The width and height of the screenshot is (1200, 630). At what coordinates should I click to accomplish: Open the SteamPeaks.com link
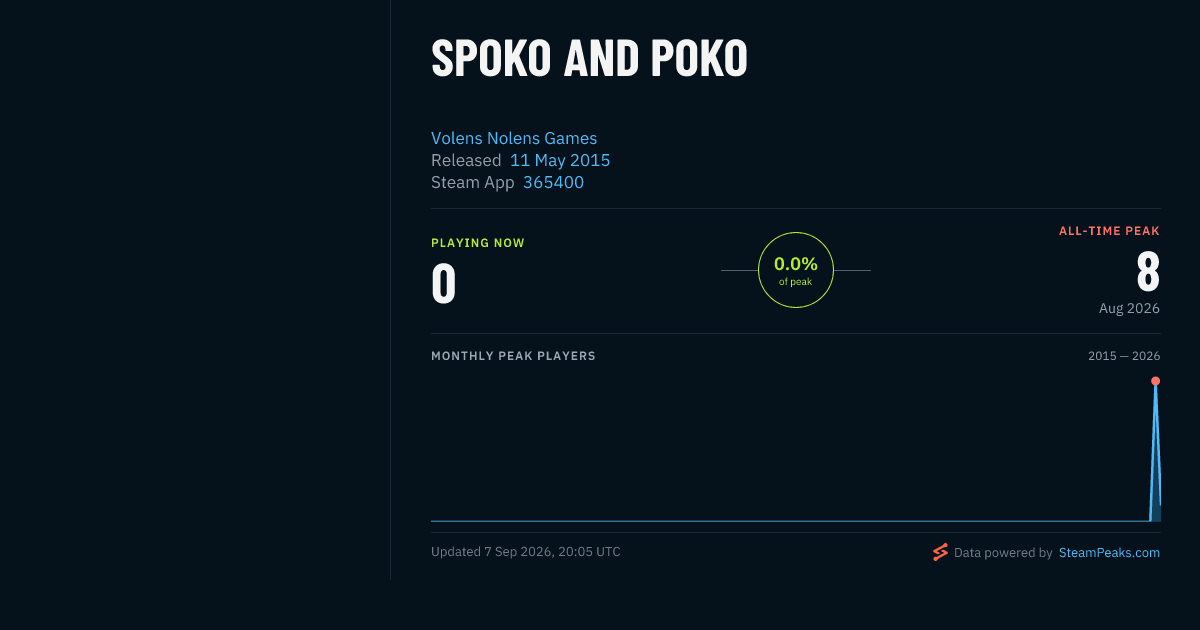(1109, 552)
